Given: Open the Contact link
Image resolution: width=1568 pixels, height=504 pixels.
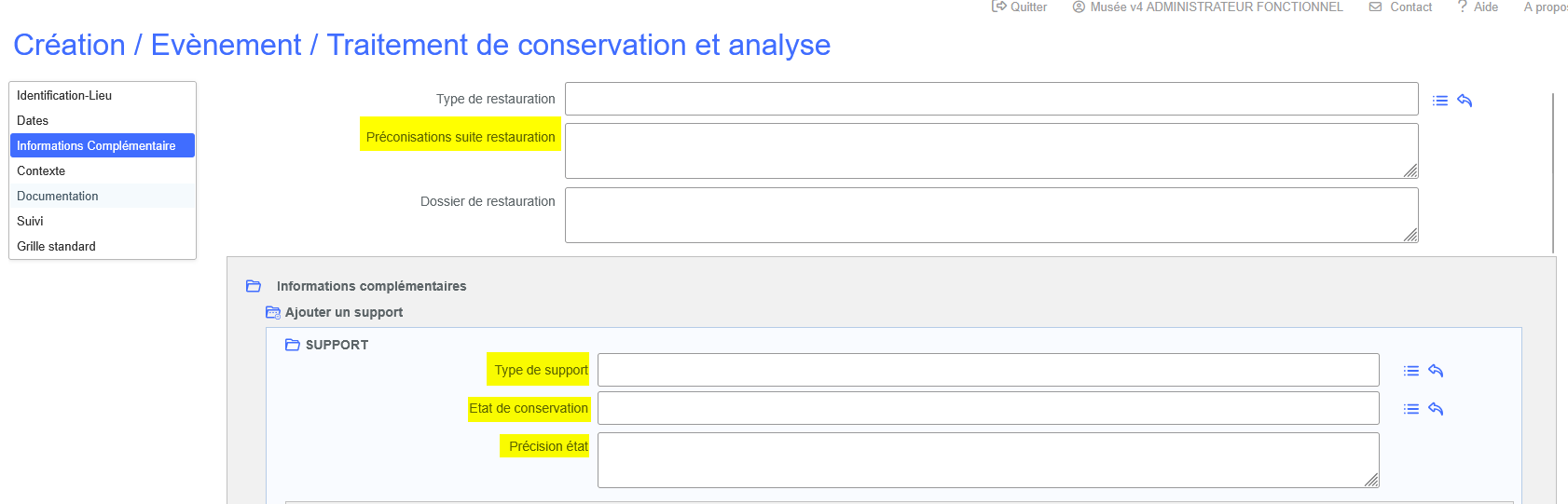Looking at the screenshot, I should tap(1401, 7).
